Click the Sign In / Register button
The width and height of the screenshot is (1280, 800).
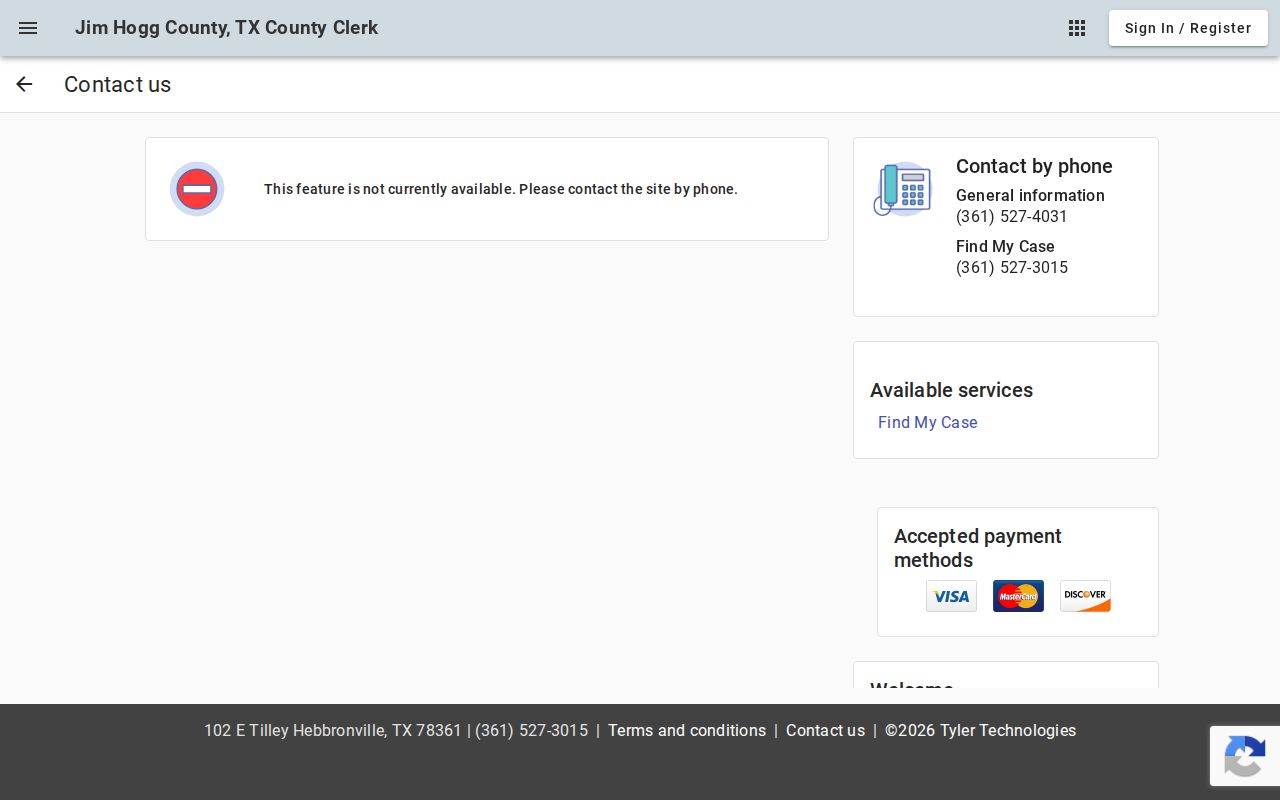tap(1188, 28)
